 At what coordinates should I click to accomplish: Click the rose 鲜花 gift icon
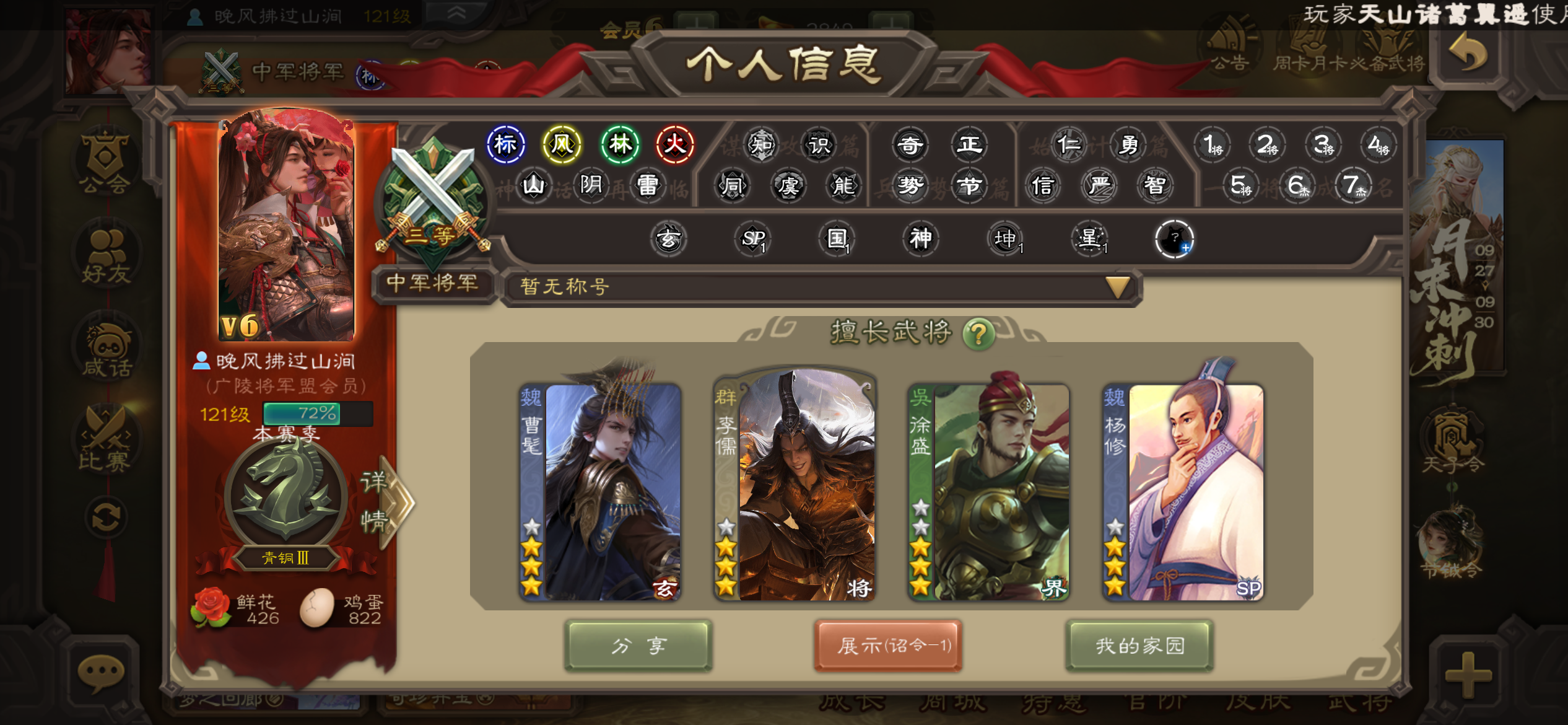point(211,608)
